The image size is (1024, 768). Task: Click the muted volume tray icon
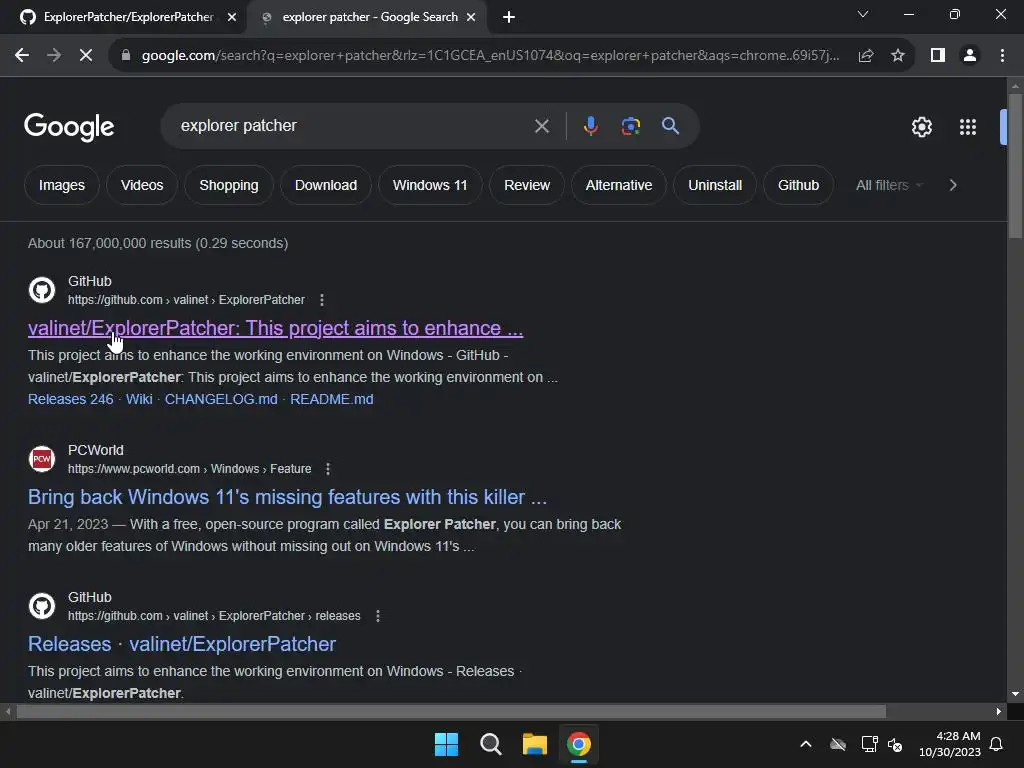pos(895,744)
